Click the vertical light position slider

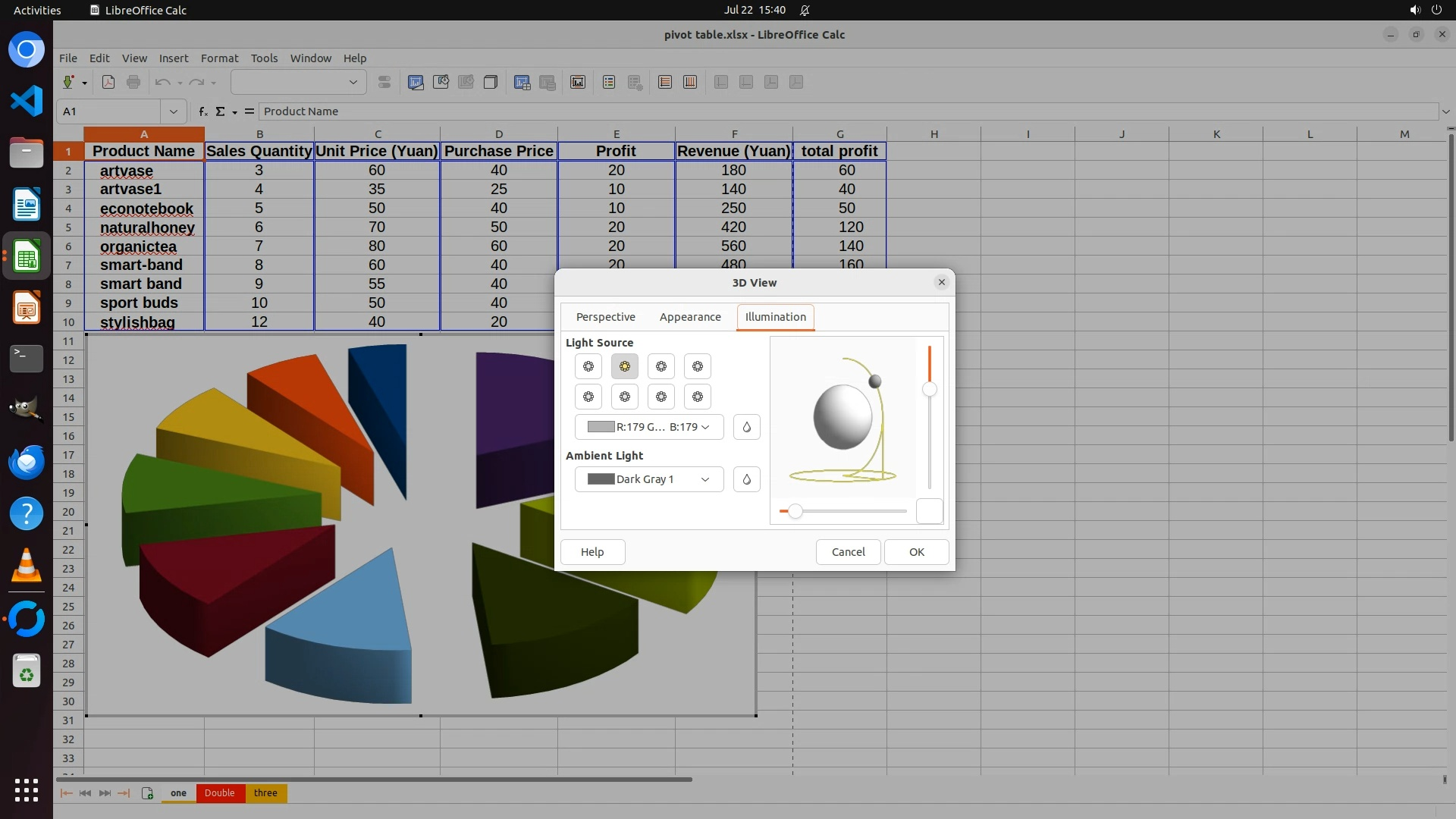(x=930, y=390)
